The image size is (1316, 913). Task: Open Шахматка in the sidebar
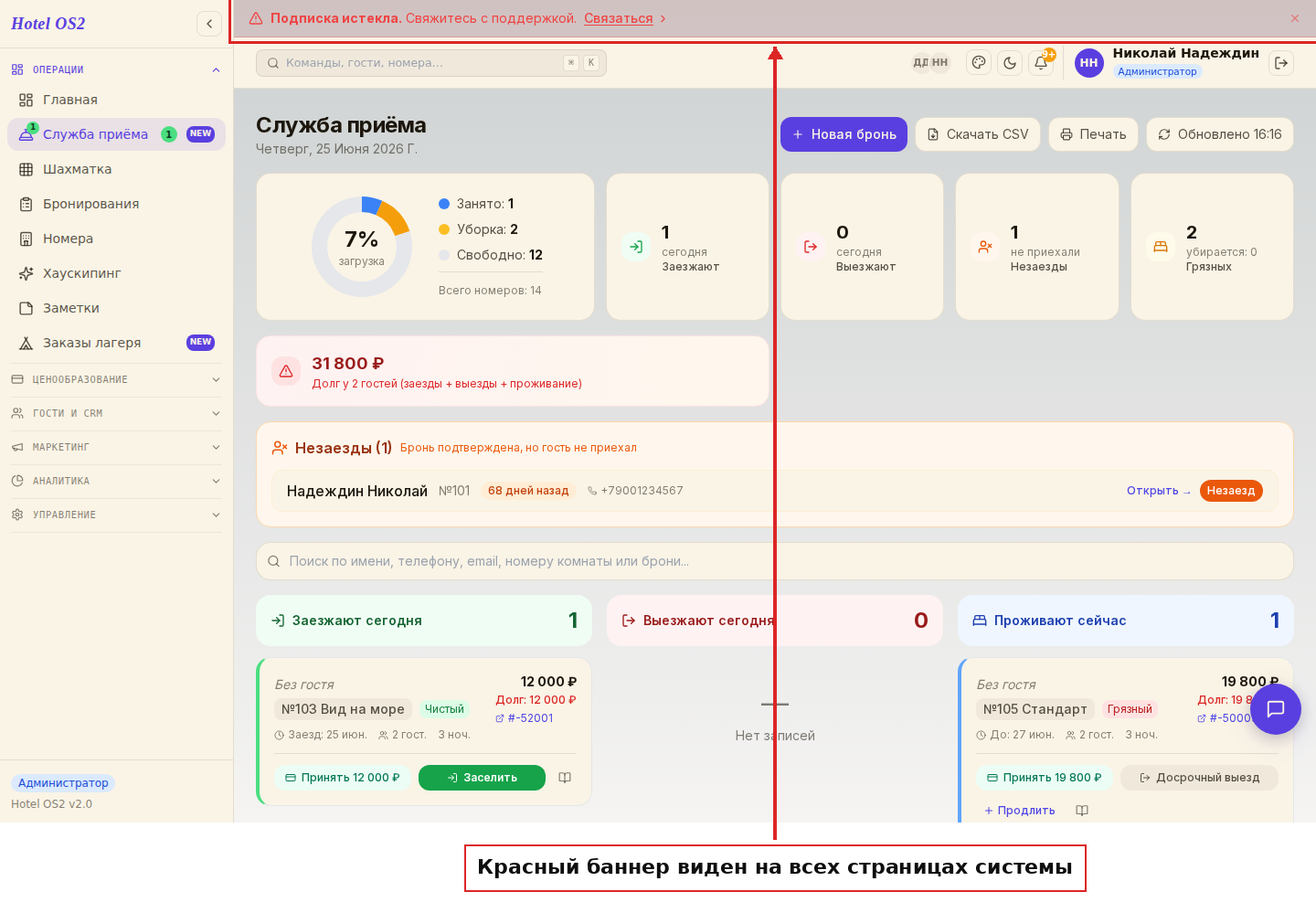point(116,169)
